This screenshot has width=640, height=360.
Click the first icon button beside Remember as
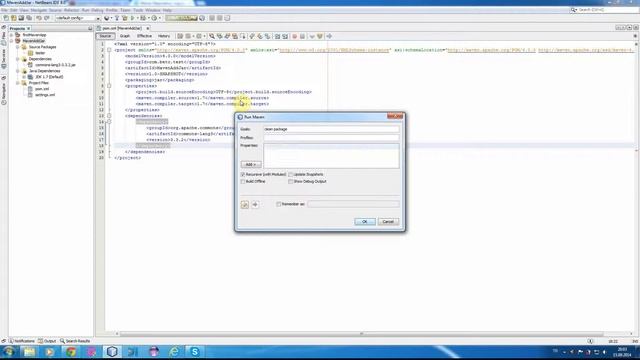244,204
